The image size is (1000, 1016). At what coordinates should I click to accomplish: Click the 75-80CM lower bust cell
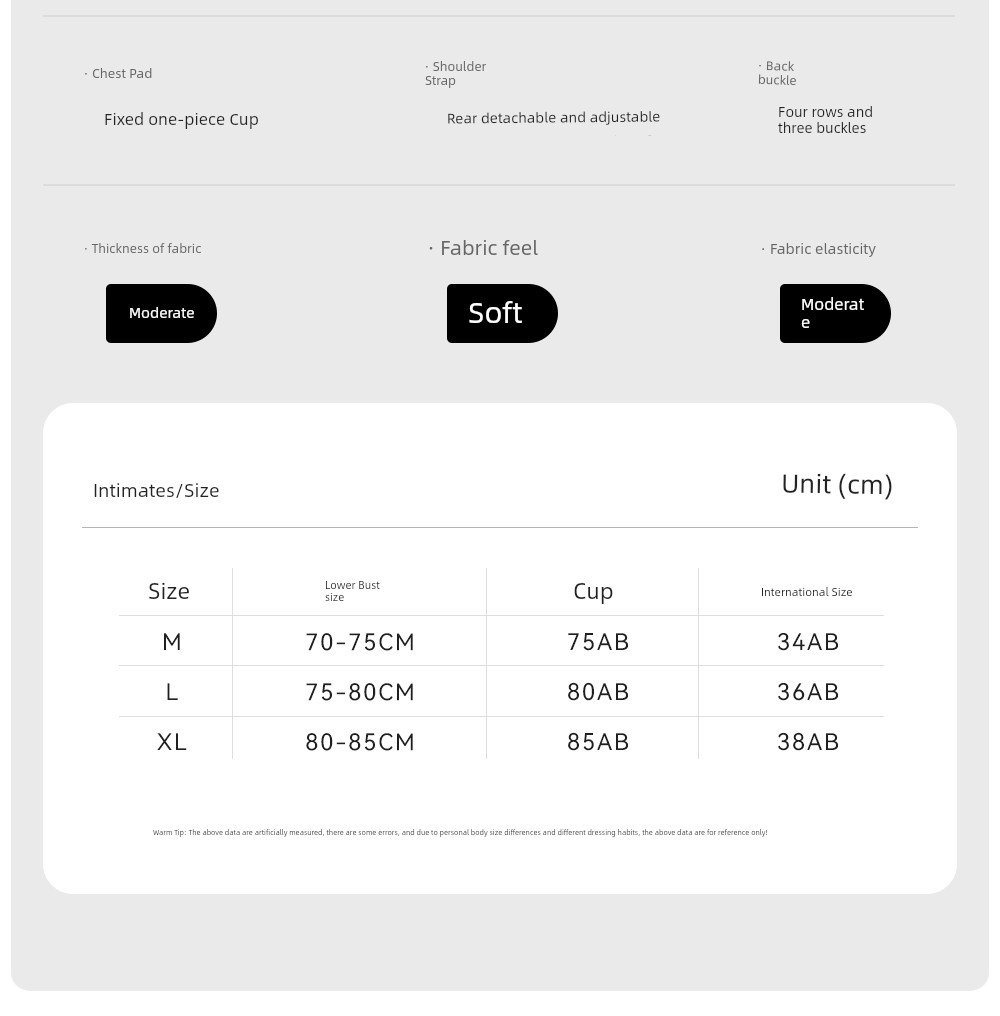[360, 691]
